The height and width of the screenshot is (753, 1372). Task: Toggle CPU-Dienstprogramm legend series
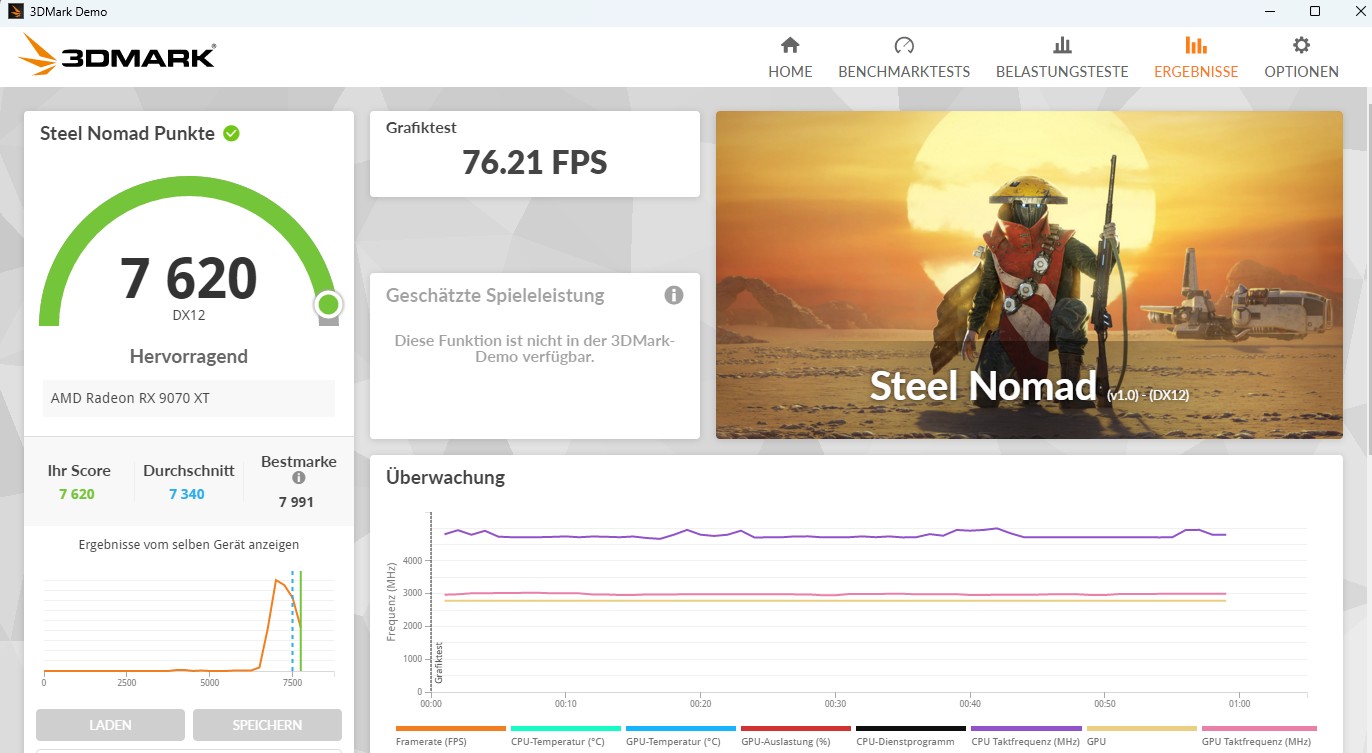(911, 736)
